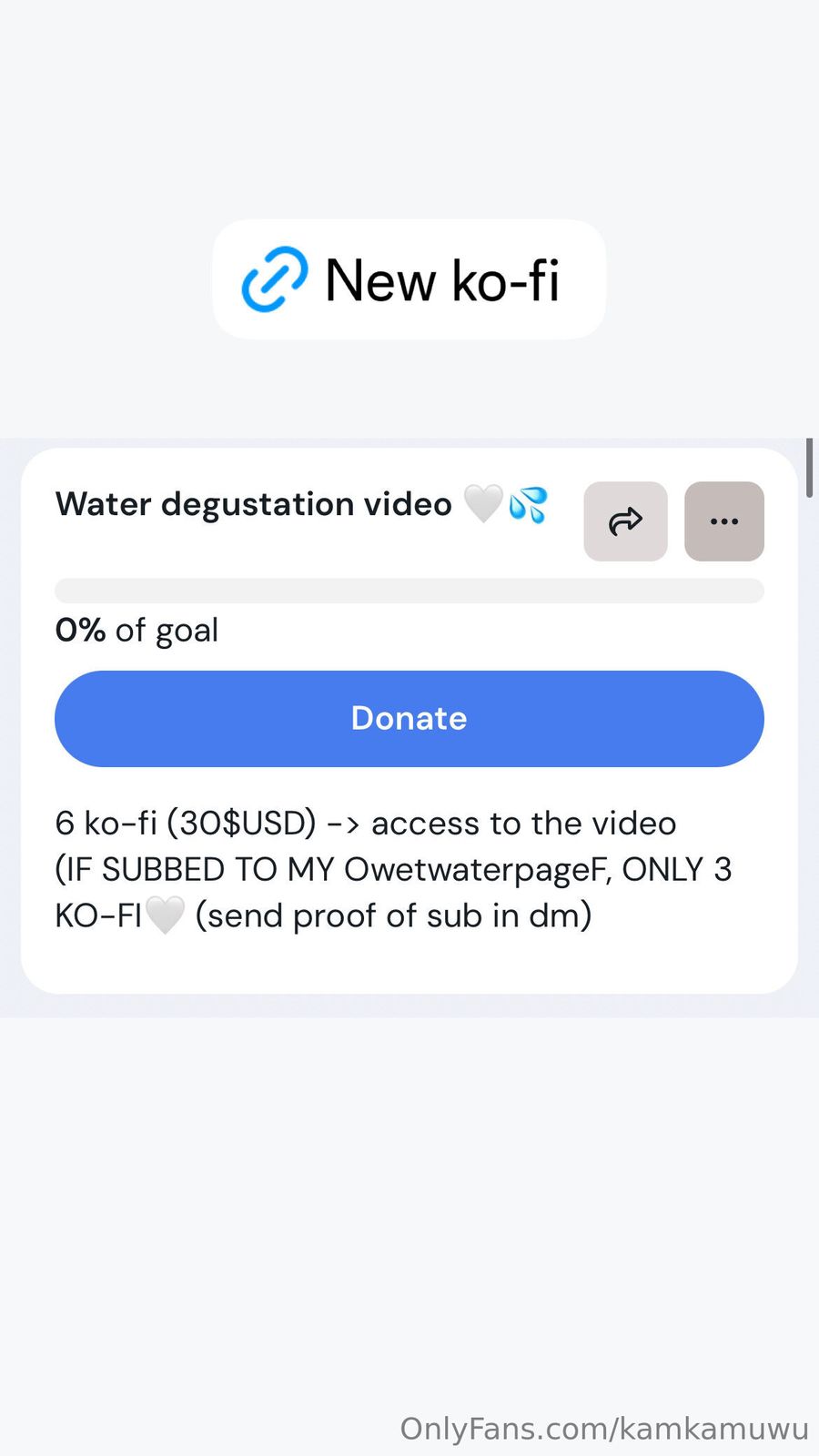Click the "(IF SUBBED TO MY" text

pyautogui.click(x=195, y=870)
